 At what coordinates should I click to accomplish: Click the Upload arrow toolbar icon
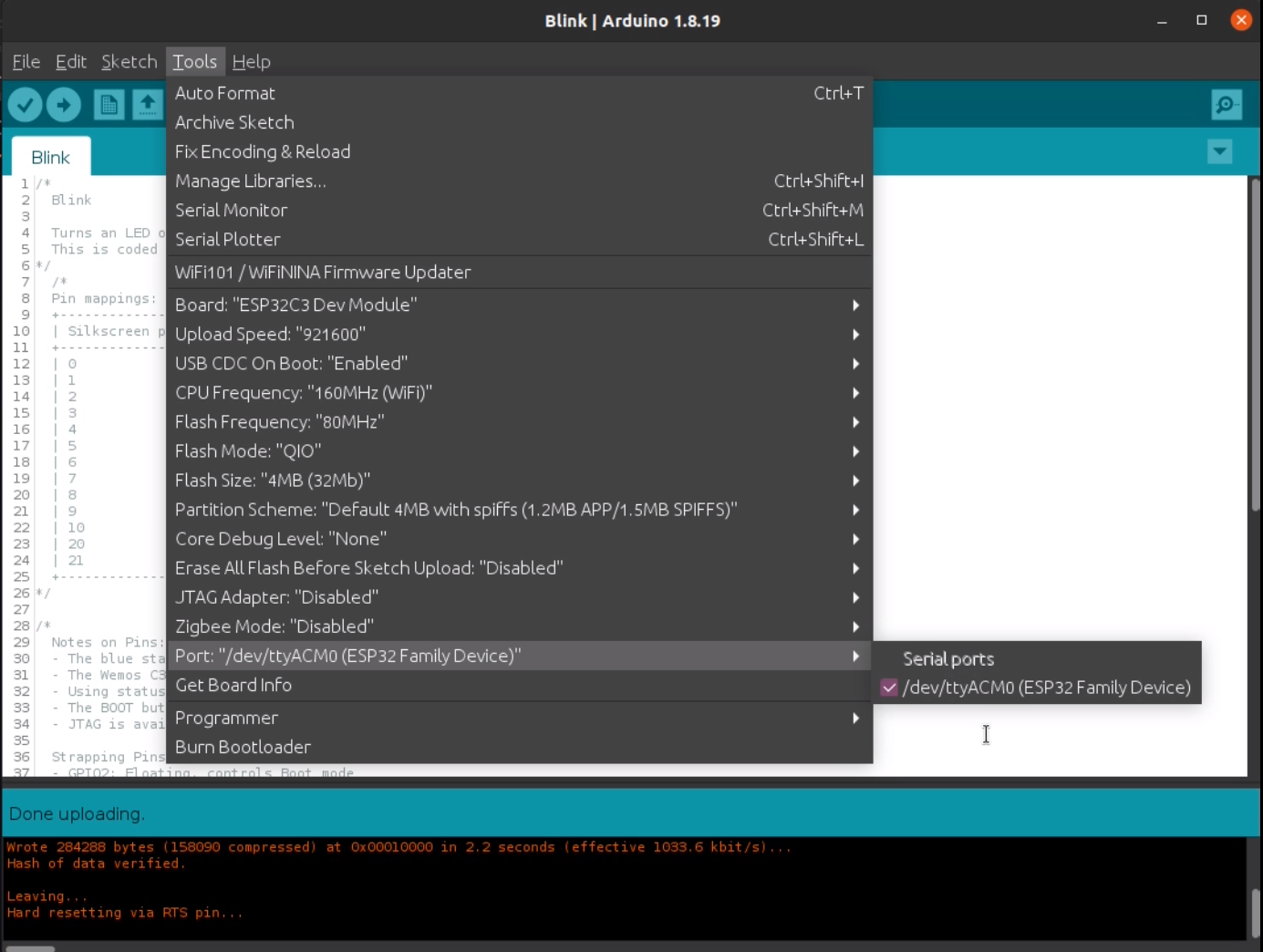click(x=64, y=105)
